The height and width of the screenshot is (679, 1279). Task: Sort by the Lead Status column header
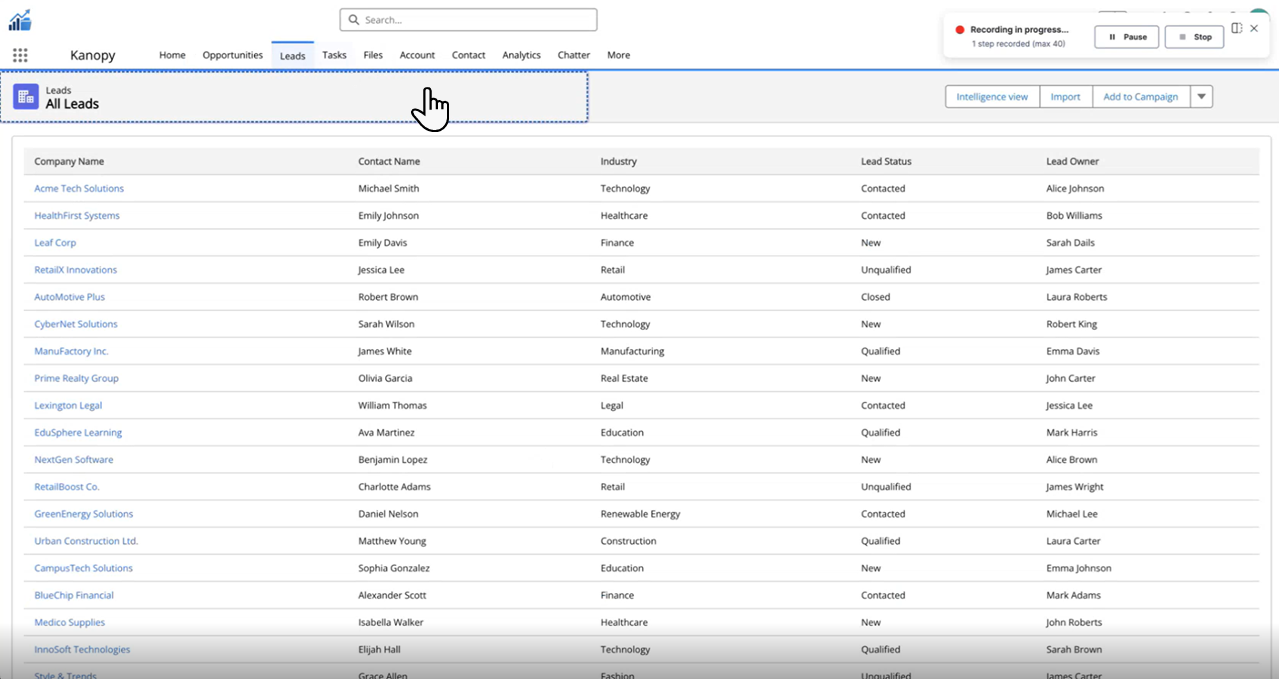point(886,161)
